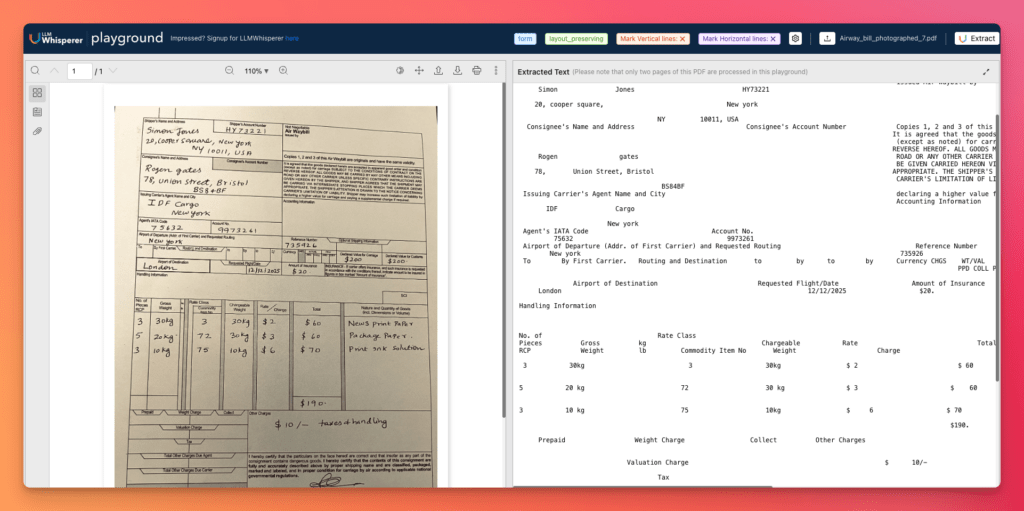
Task: Open the 110% zoom level dropdown
Action: coord(256,71)
